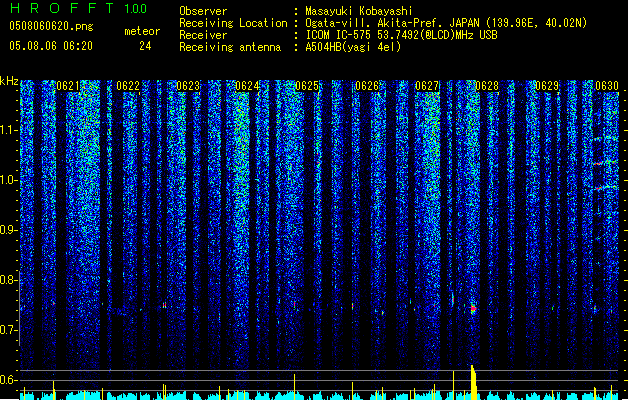Click the date stamp 05.08.06 06:20
Image resolution: width=629 pixels, height=400 pixels.
click(51, 46)
